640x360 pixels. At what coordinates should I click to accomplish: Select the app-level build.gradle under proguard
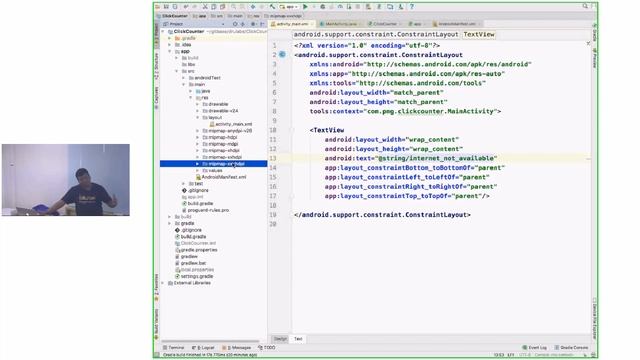click(x=198, y=203)
